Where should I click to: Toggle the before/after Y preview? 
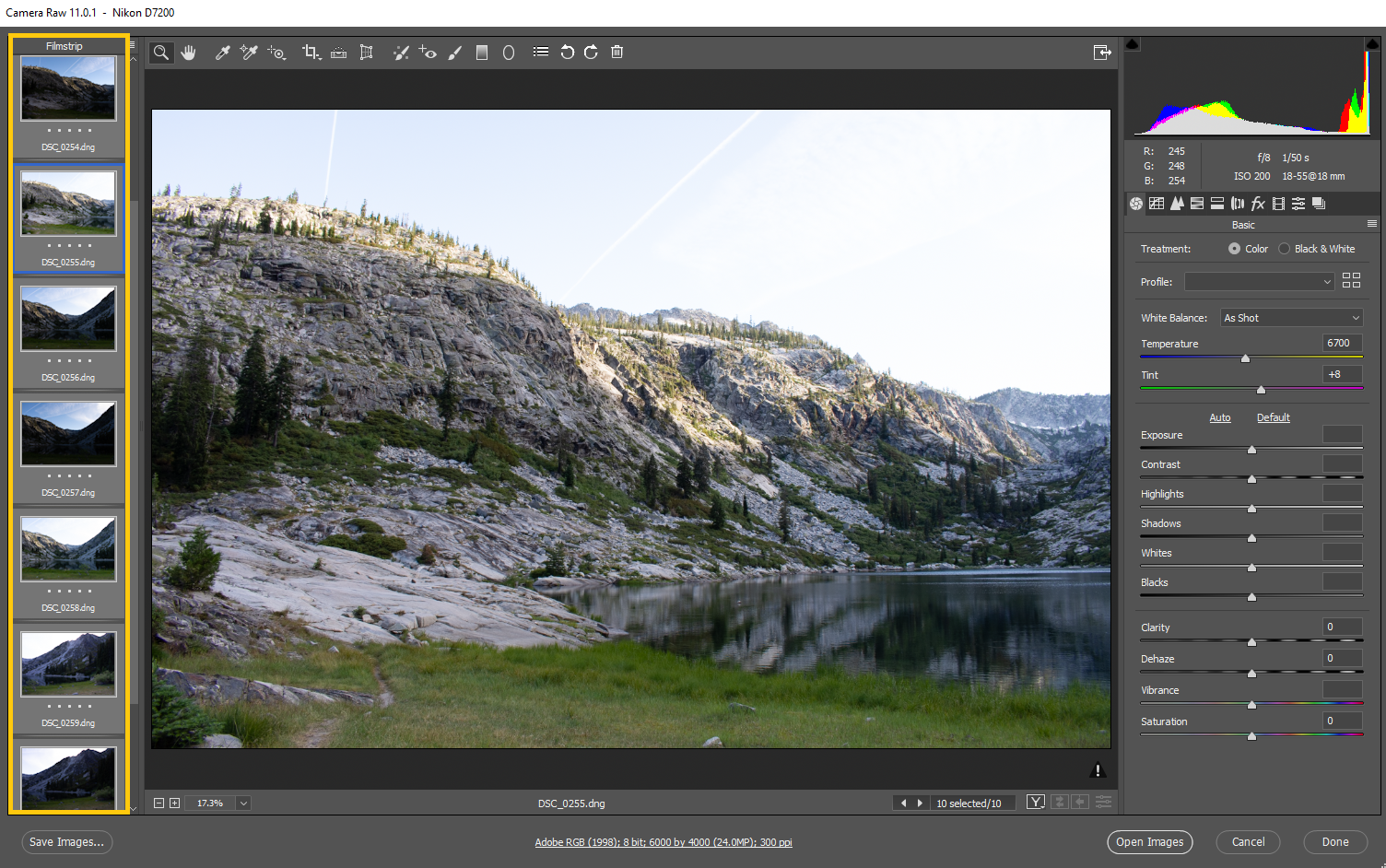[1035, 802]
